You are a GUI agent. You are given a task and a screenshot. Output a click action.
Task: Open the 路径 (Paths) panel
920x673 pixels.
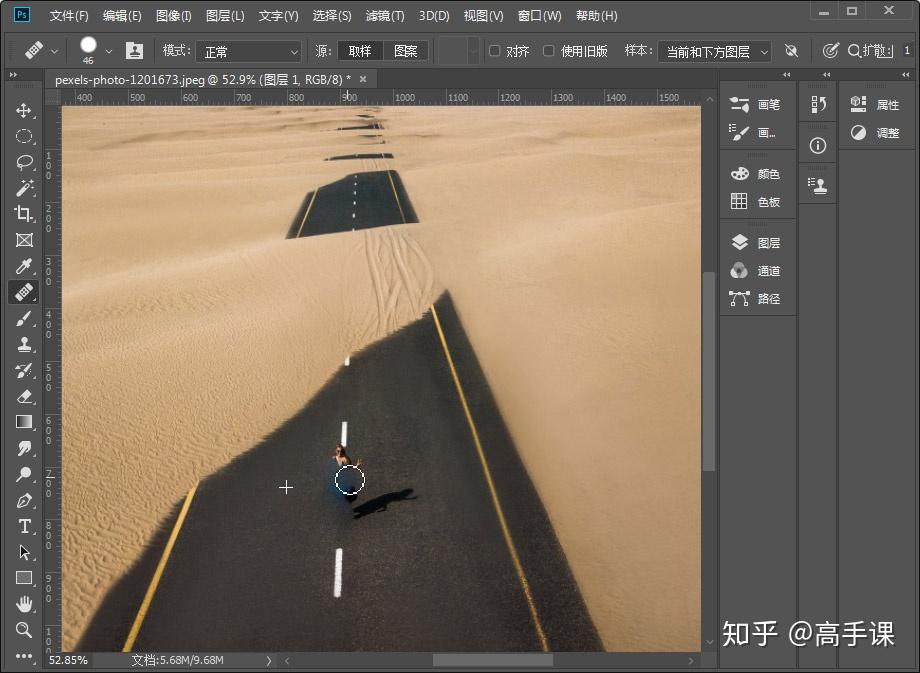[x=756, y=299]
